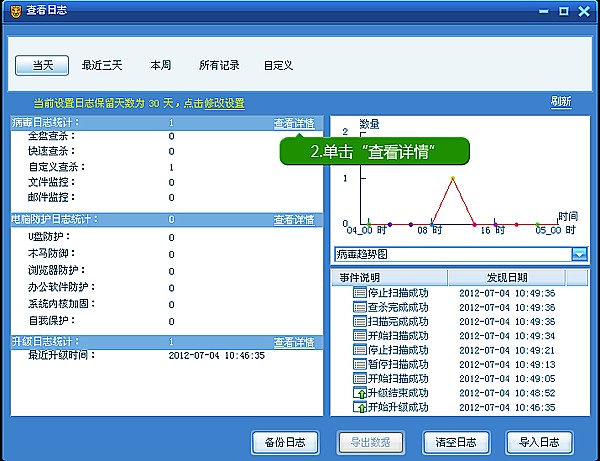This screenshot has width=600, height=461.
Task: Switch to the 最近三天 tab
Action: [x=102, y=65]
